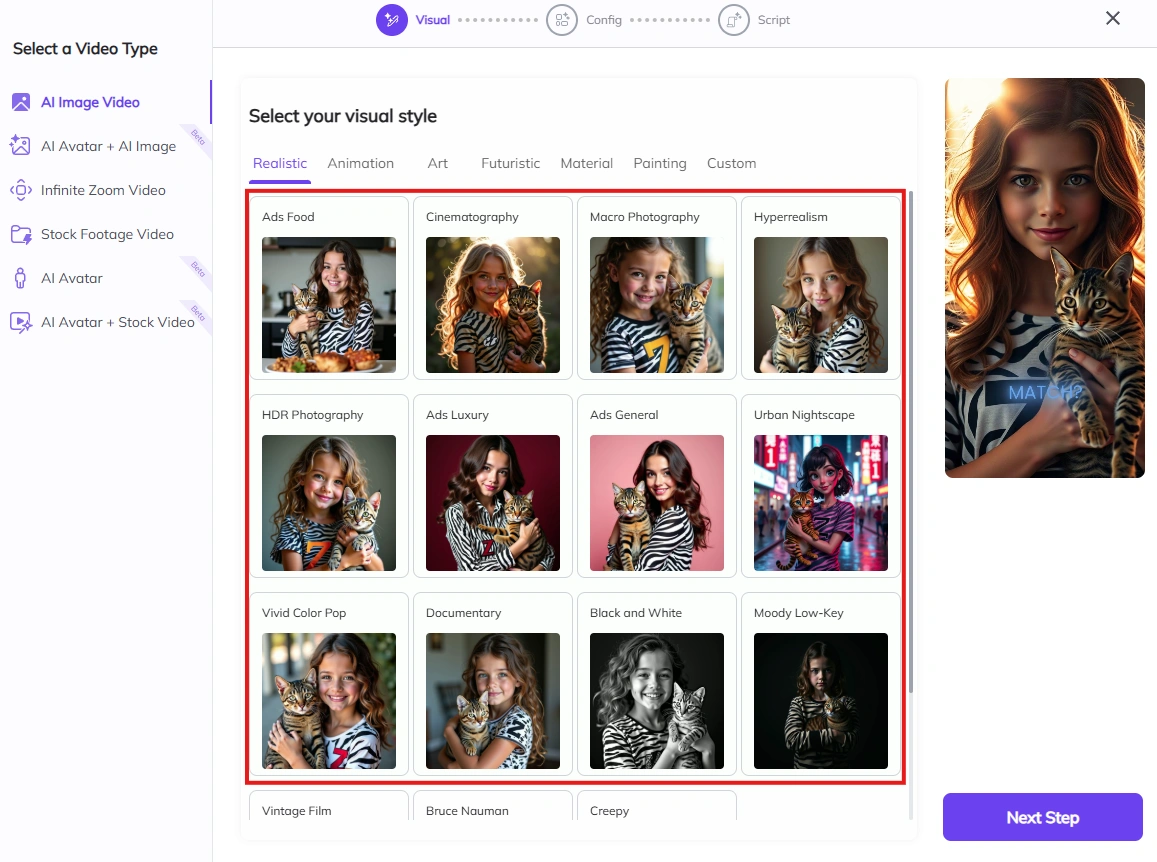Select the Black and White thumbnail

[x=657, y=701]
